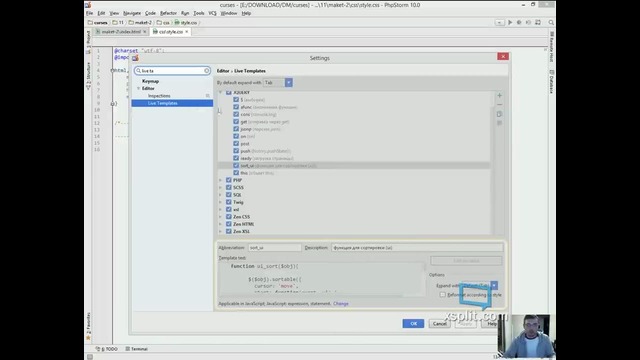Expand the PHP template group
This screenshot has width=640, height=360.
click(x=220, y=180)
